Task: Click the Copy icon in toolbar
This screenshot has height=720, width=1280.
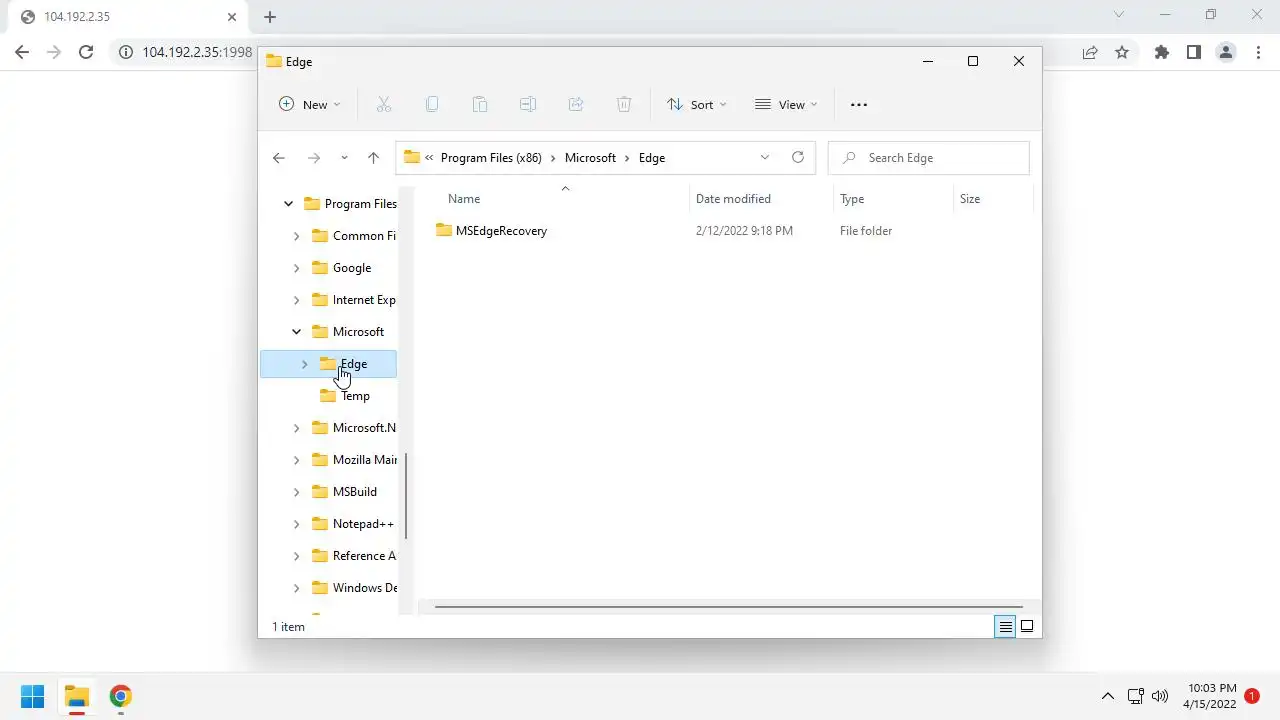Action: (432, 104)
